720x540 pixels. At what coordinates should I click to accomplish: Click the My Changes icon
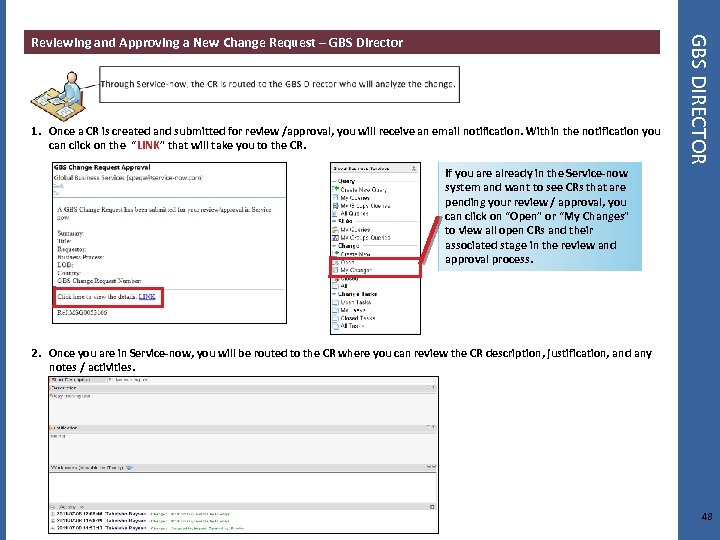335,270
